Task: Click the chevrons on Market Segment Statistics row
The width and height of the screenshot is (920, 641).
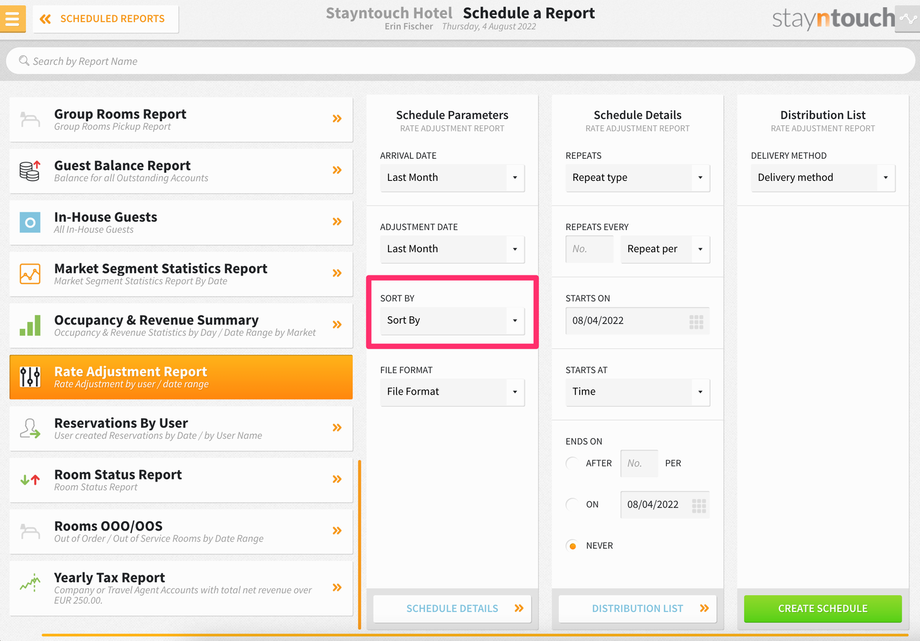Action: point(337,273)
